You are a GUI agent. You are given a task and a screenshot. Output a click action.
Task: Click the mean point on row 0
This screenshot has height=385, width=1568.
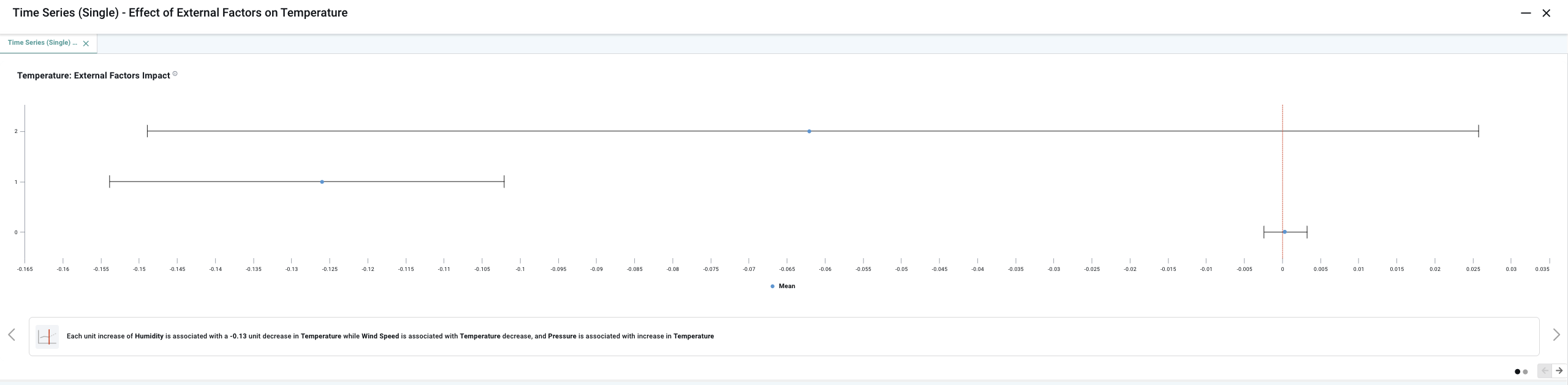click(1284, 232)
